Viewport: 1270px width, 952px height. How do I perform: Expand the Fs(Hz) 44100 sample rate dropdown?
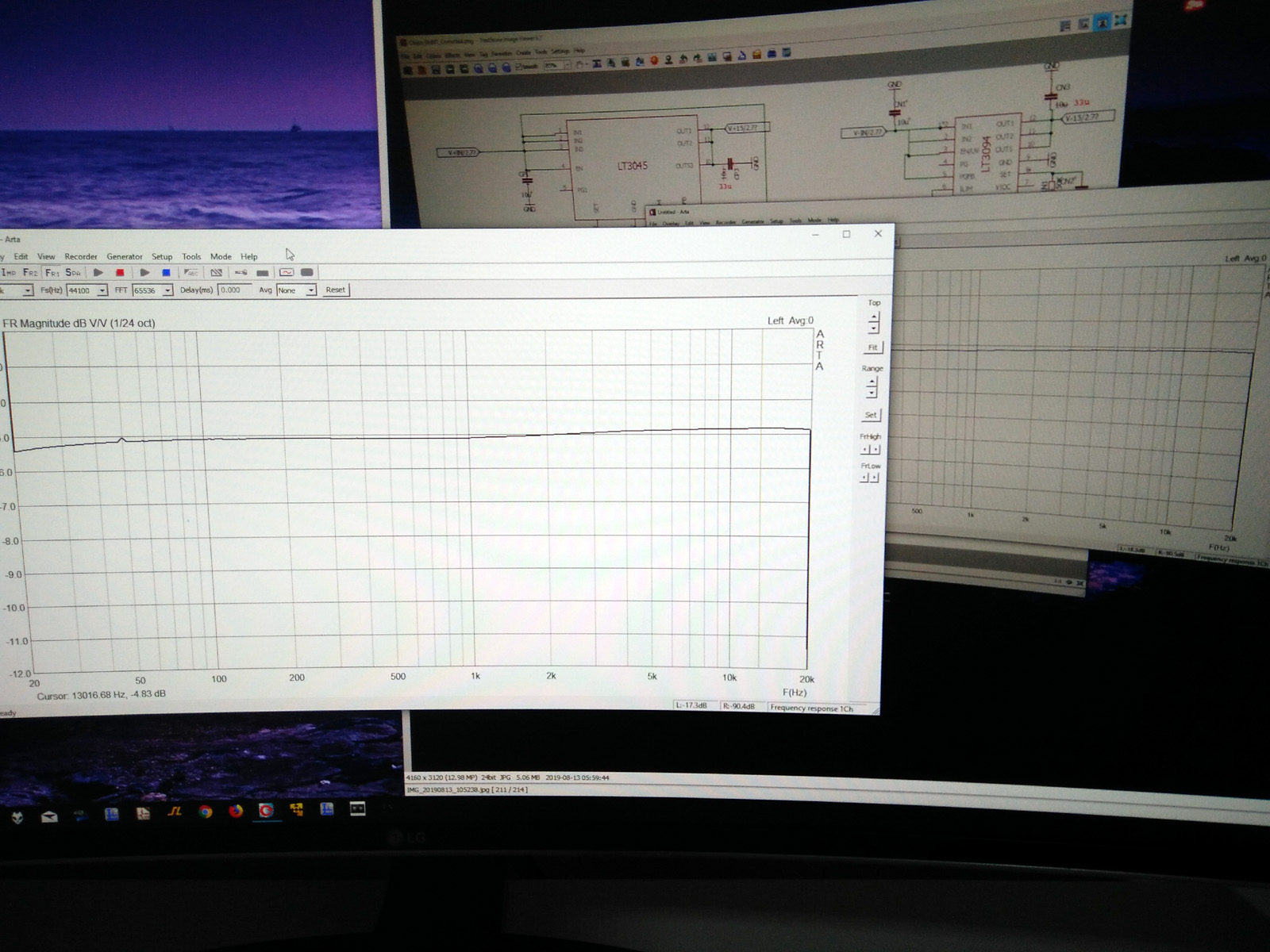pos(102,290)
